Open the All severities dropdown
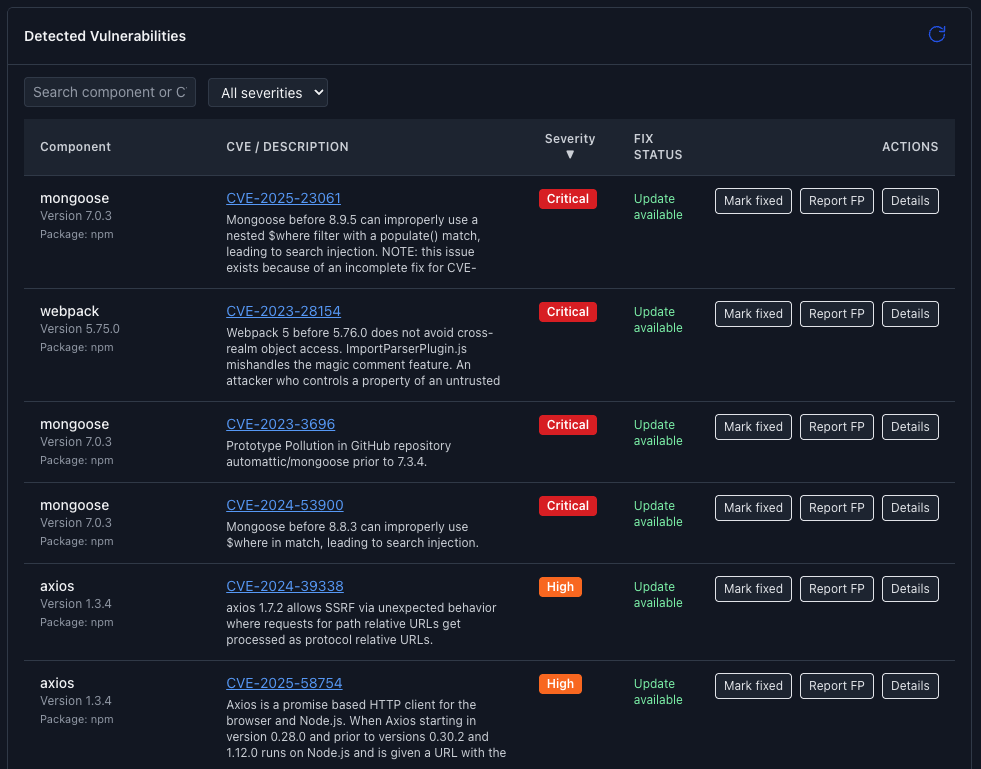Screen dimensions: 981x769 (267, 92)
